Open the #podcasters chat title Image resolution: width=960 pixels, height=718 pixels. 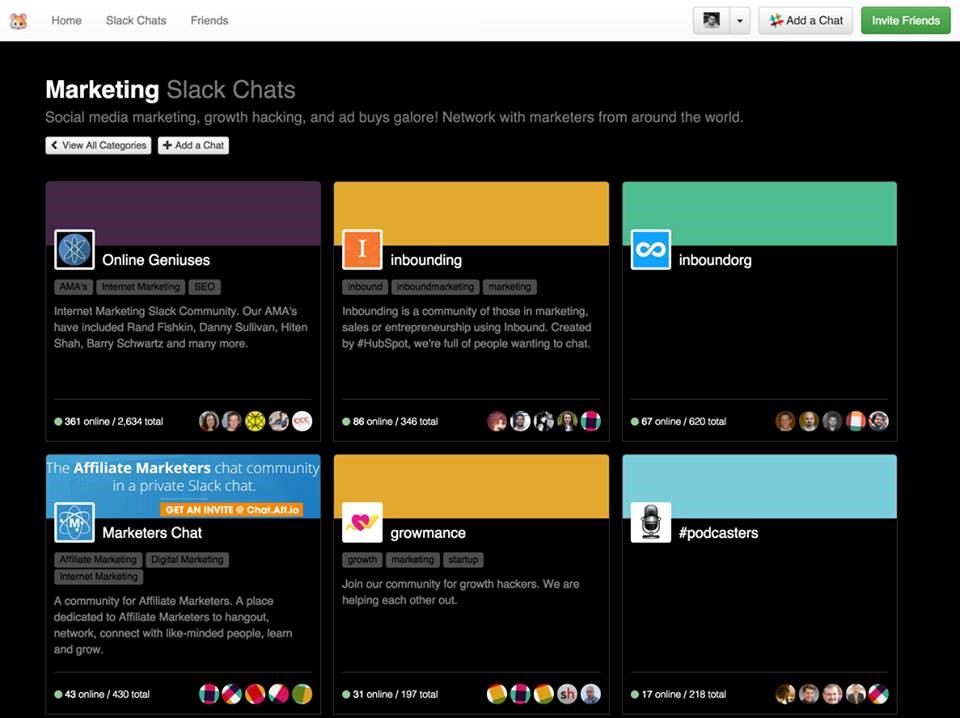[718, 533]
